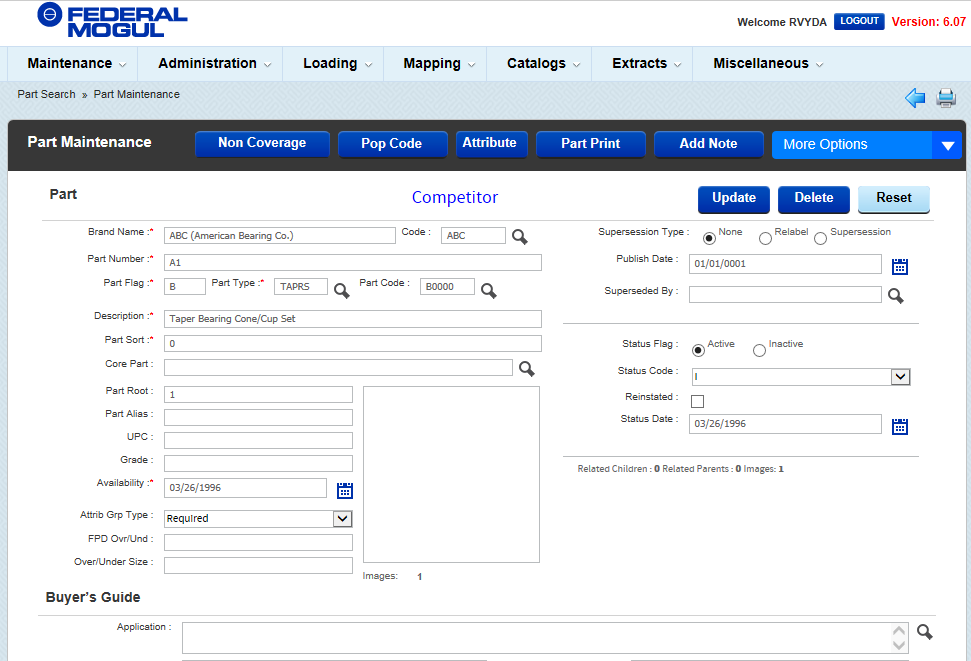
Task: Click the Pop Code button
Action: 392,144
